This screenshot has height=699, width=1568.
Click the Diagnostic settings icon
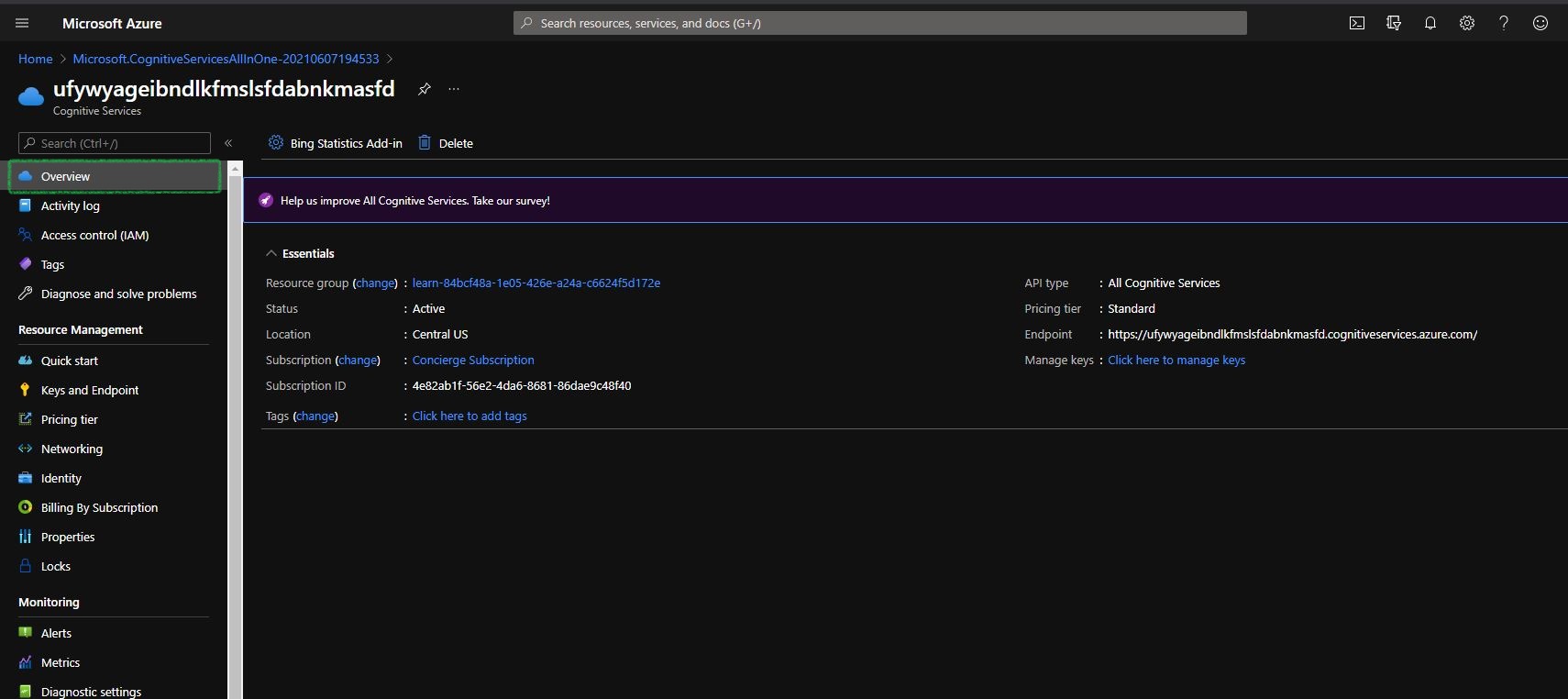26,692
